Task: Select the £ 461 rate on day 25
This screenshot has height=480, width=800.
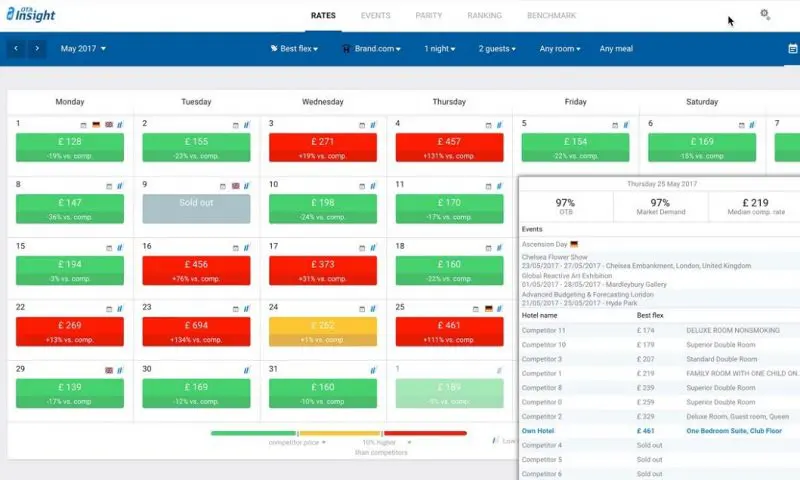Action: pyautogui.click(x=449, y=332)
